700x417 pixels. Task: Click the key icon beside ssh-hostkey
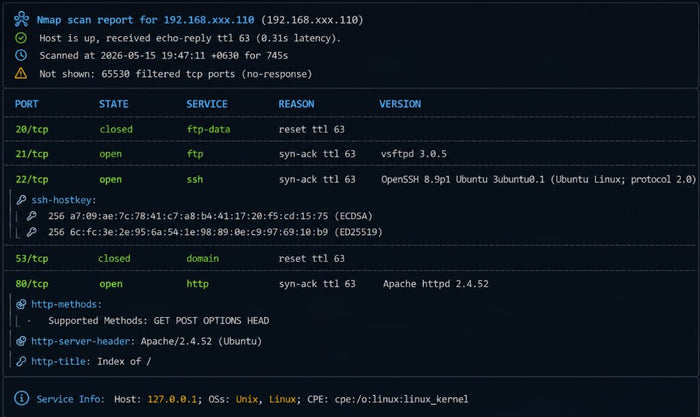(21, 200)
